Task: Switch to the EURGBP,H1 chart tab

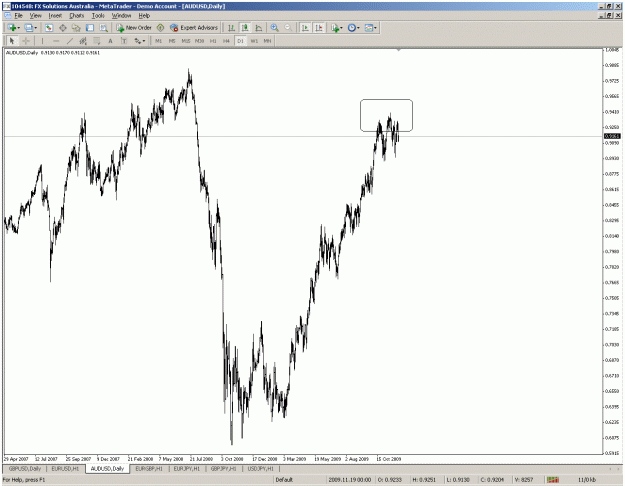Action: (x=149, y=468)
